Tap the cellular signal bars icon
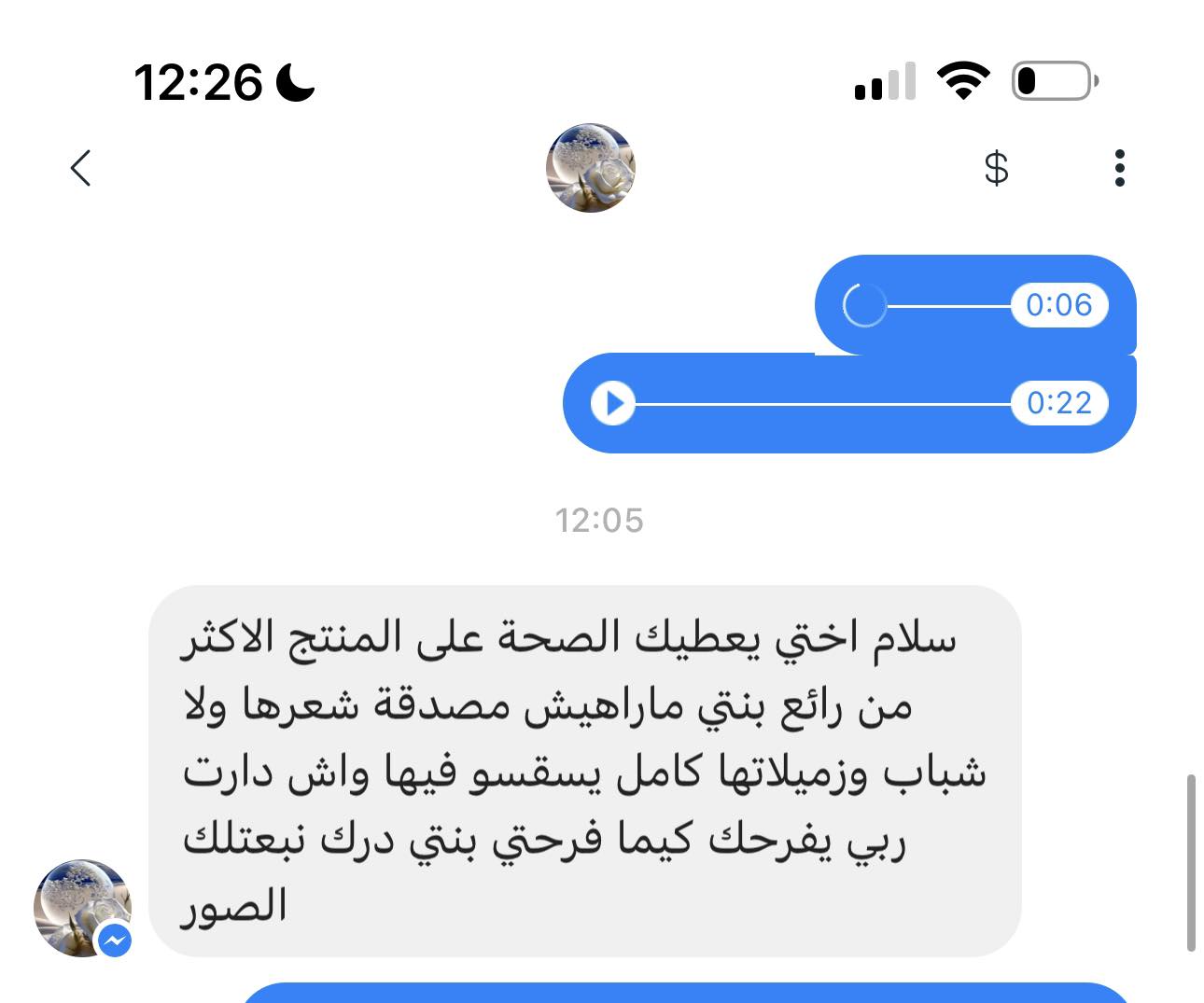The height and width of the screenshot is (1003, 1204). tap(885, 81)
